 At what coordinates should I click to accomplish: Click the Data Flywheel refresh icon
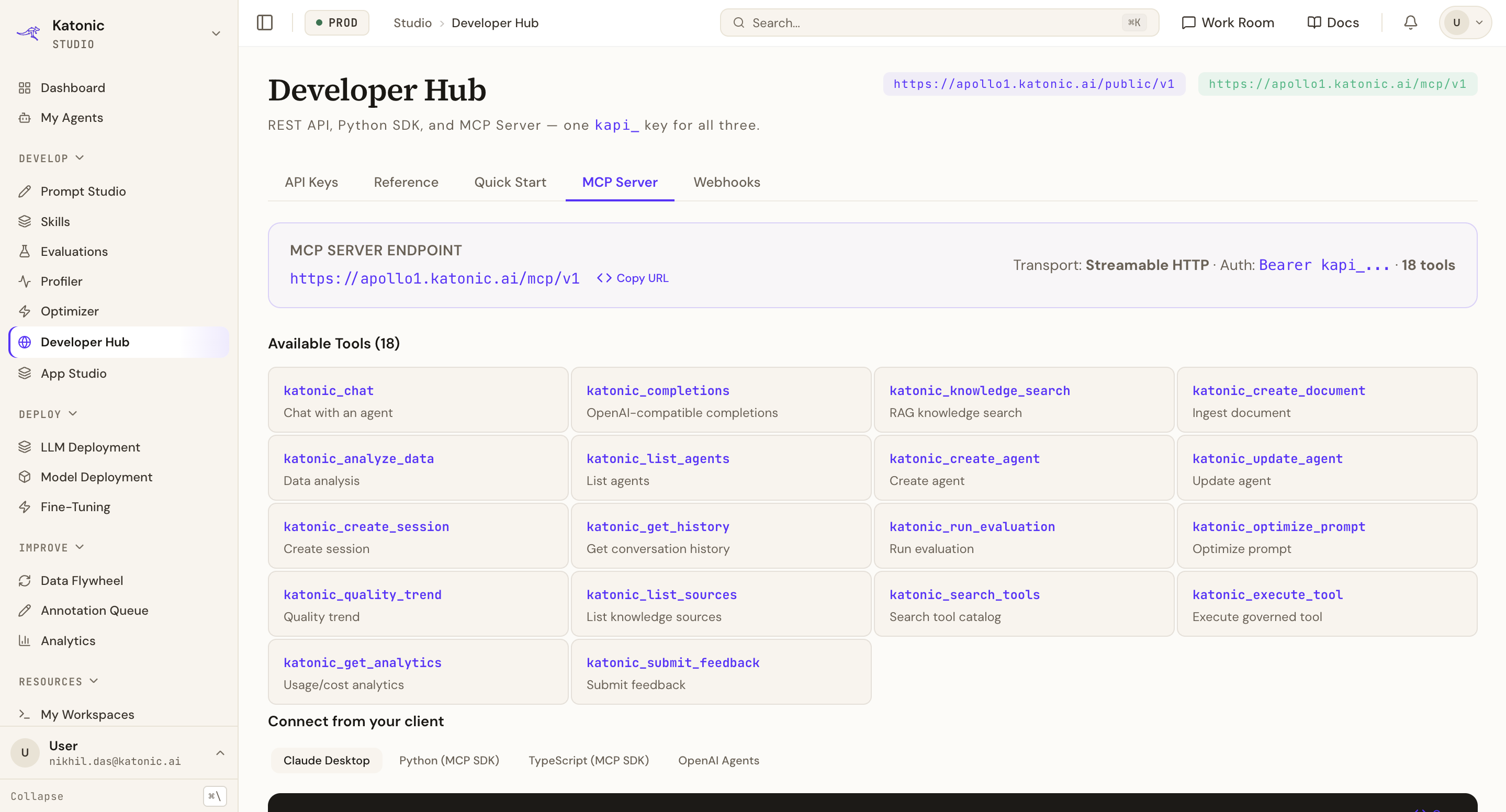[x=25, y=581]
